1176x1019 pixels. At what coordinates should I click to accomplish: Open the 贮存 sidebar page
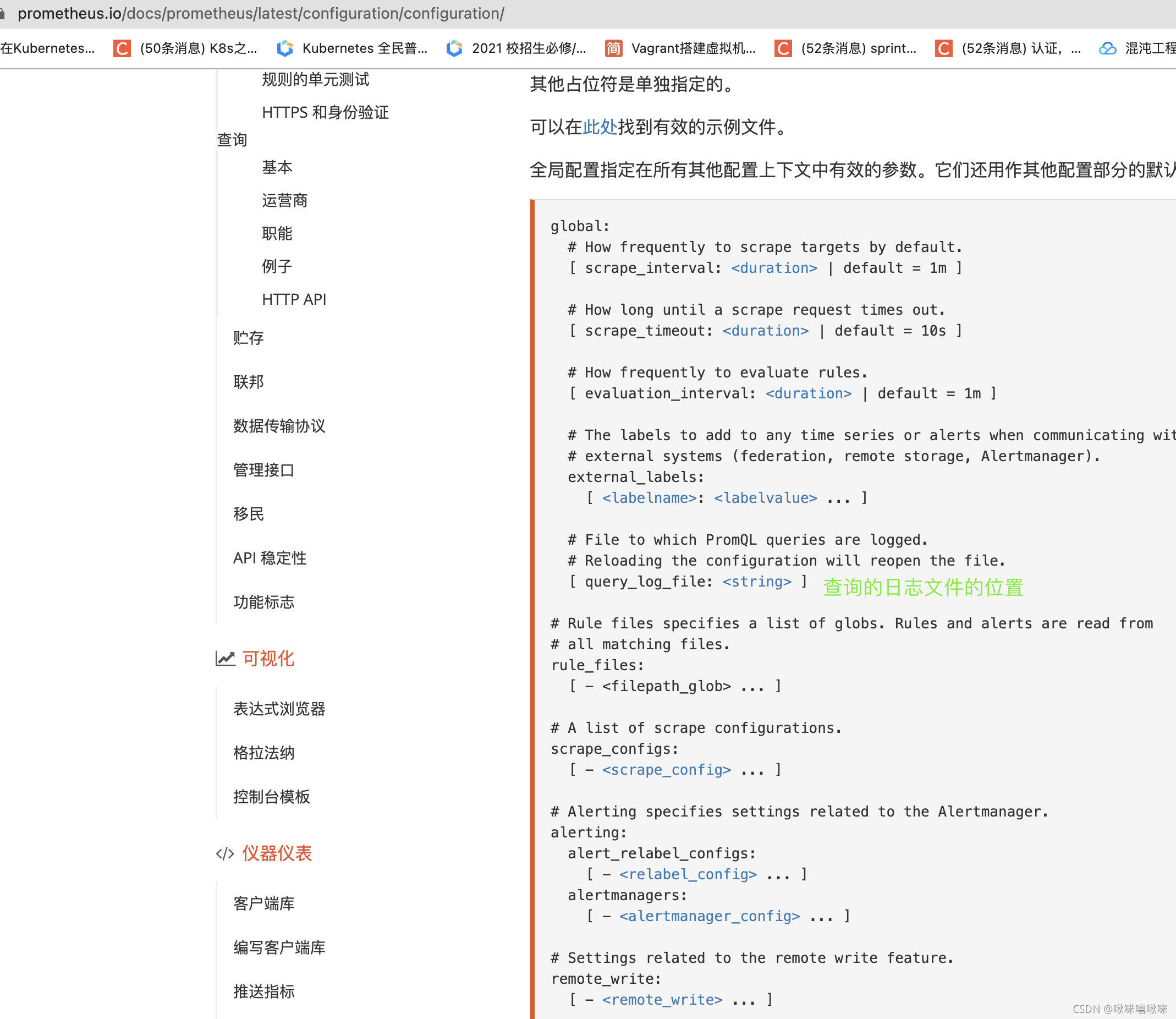tap(249, 338)
